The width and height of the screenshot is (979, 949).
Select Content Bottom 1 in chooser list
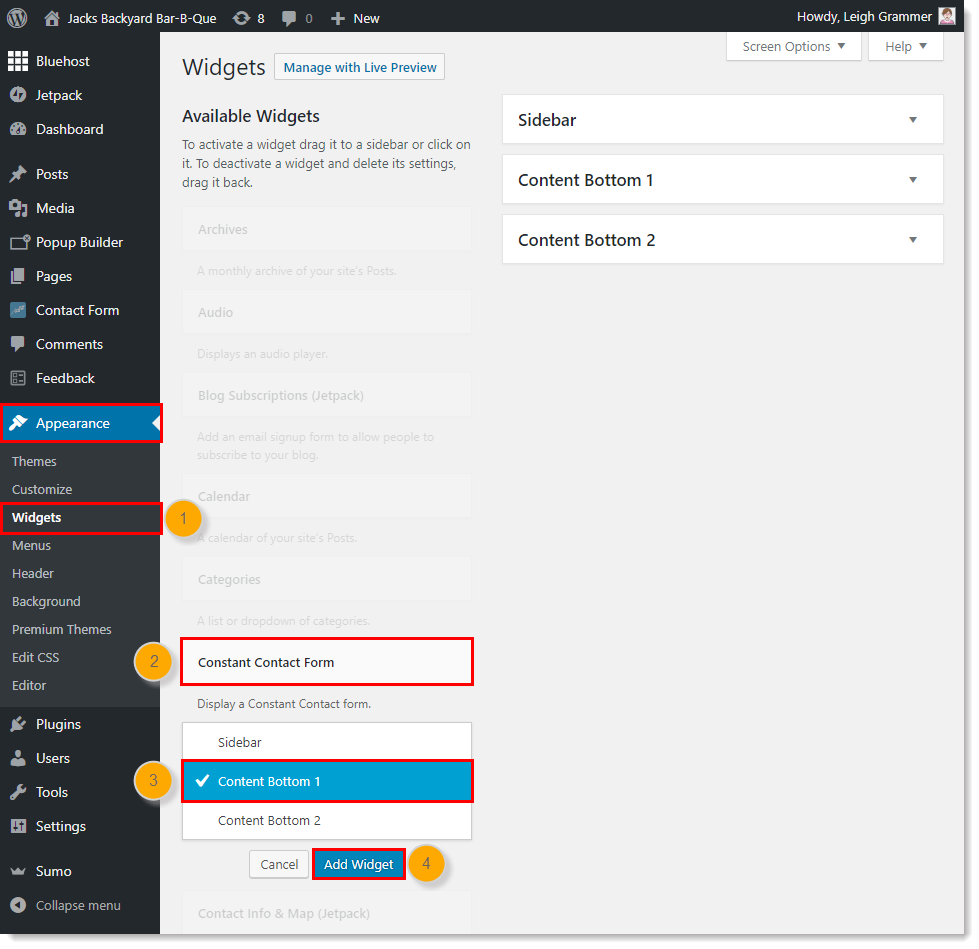click(327, 781)
